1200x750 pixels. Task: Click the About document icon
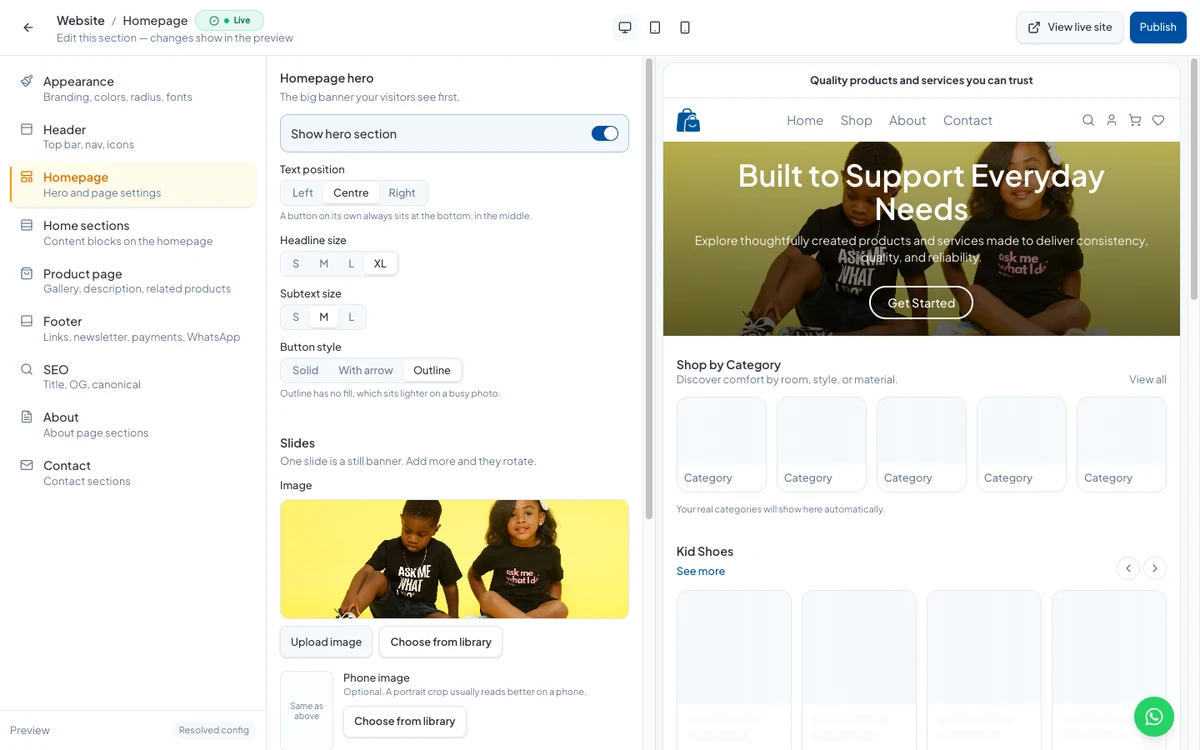tap(27, 417)
